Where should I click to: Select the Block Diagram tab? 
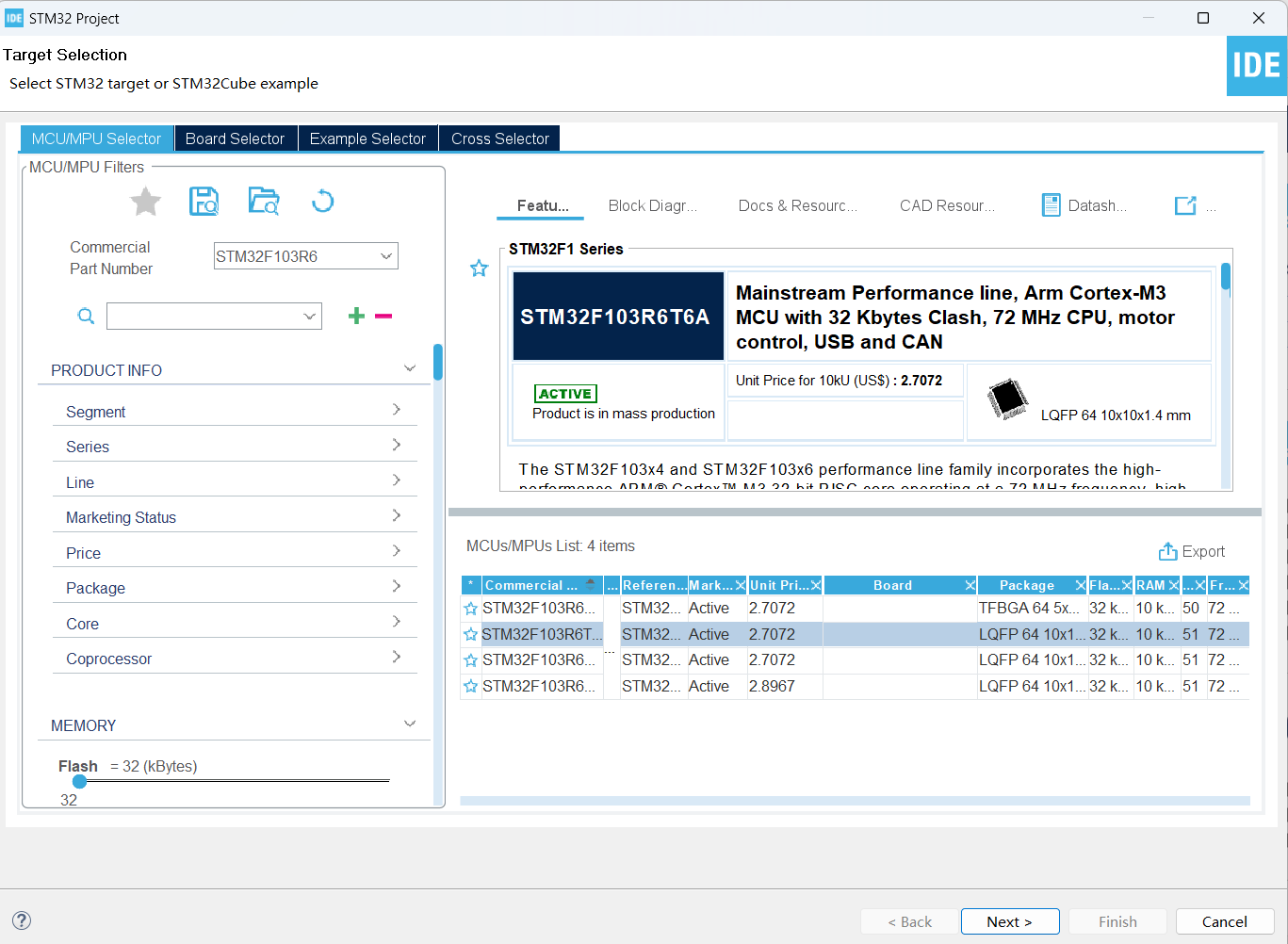click(653, 205)
